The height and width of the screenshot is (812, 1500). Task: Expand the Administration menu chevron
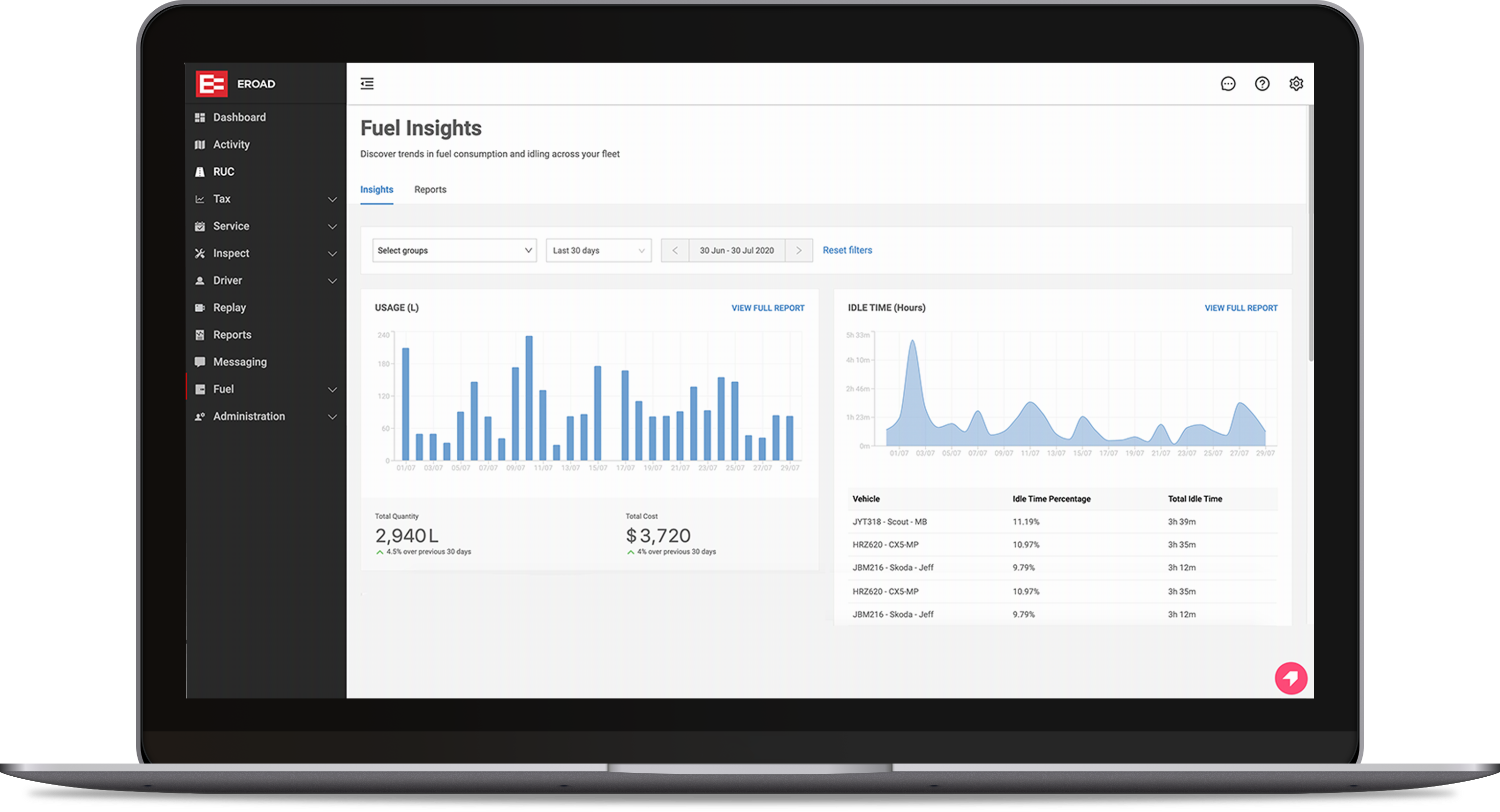click(x=332, y=417)
